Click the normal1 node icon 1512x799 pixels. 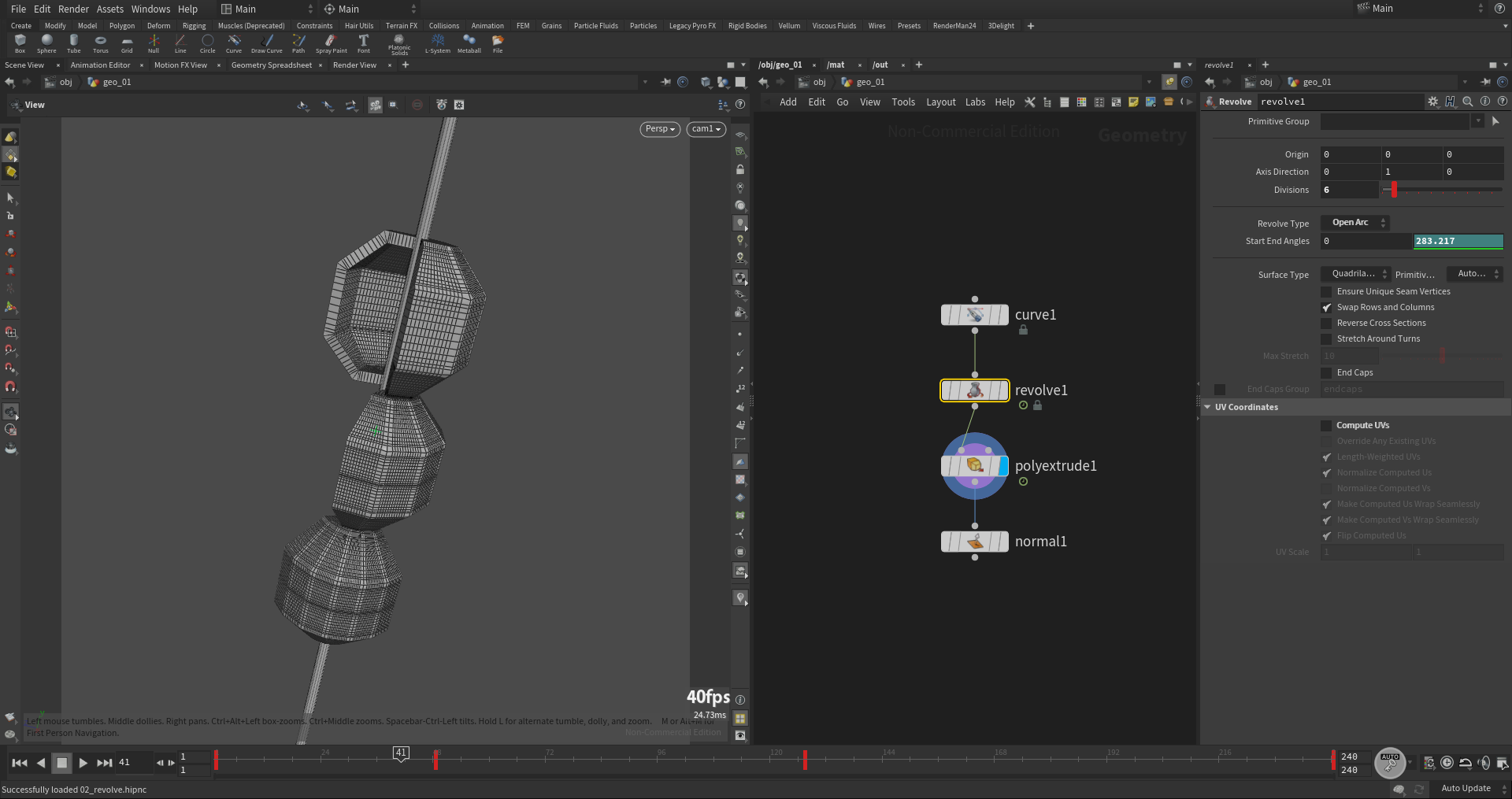pyautogui.click(x=975, y=542)
